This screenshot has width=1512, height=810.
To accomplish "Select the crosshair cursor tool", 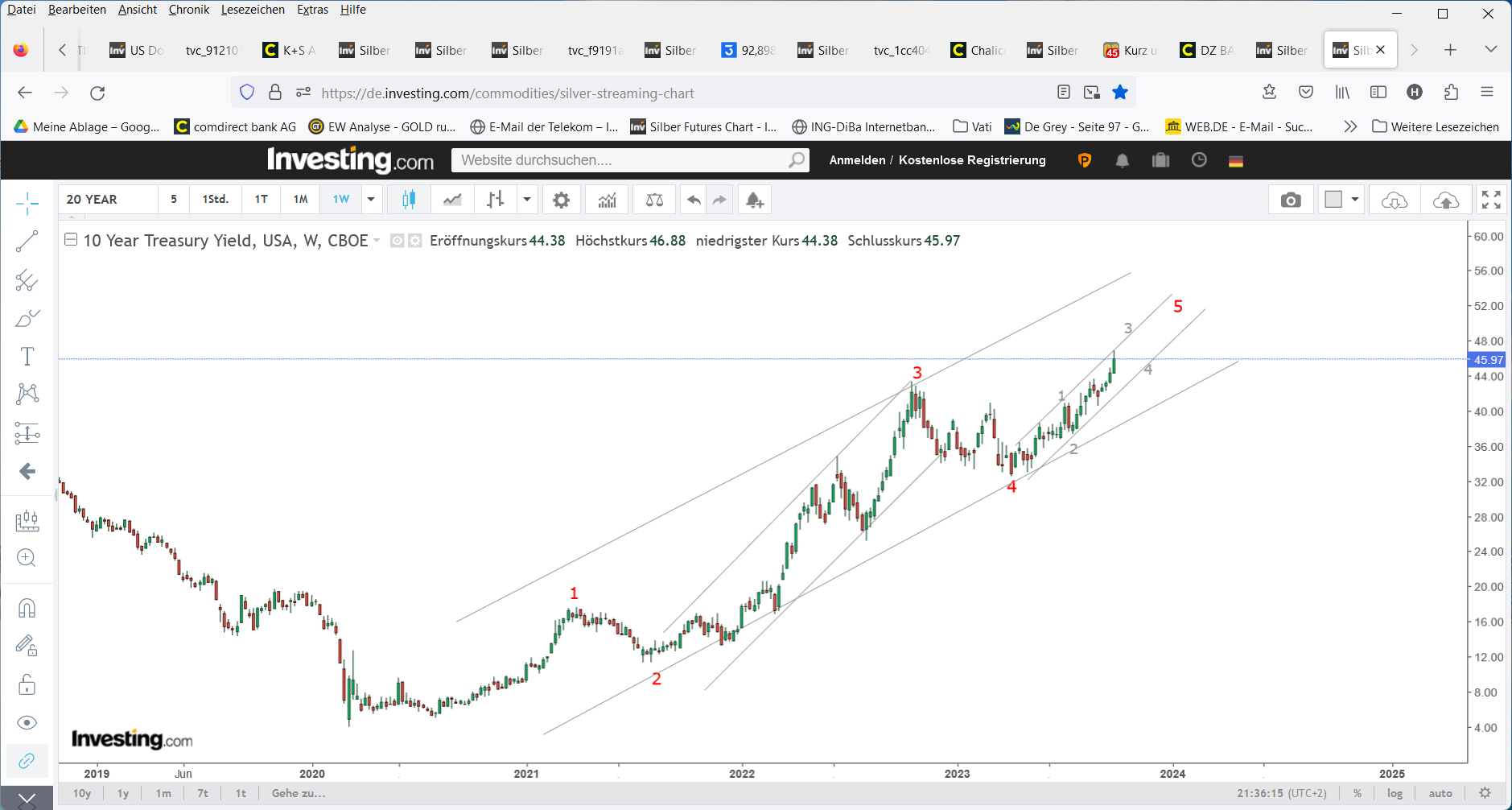I will click(x=27, y=204).
